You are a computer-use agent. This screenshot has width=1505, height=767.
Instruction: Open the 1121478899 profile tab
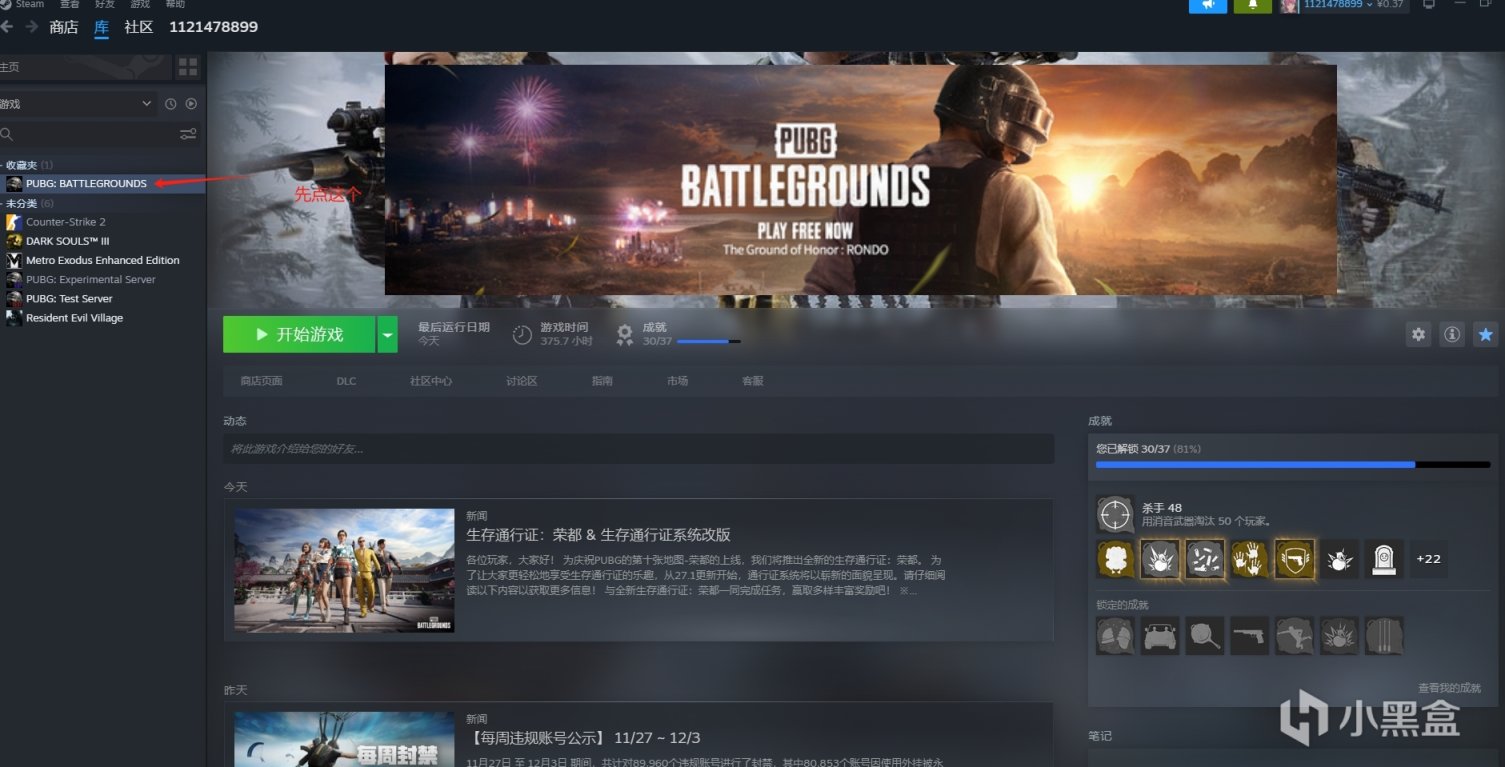pyautogui.click(x=213, y=27)
